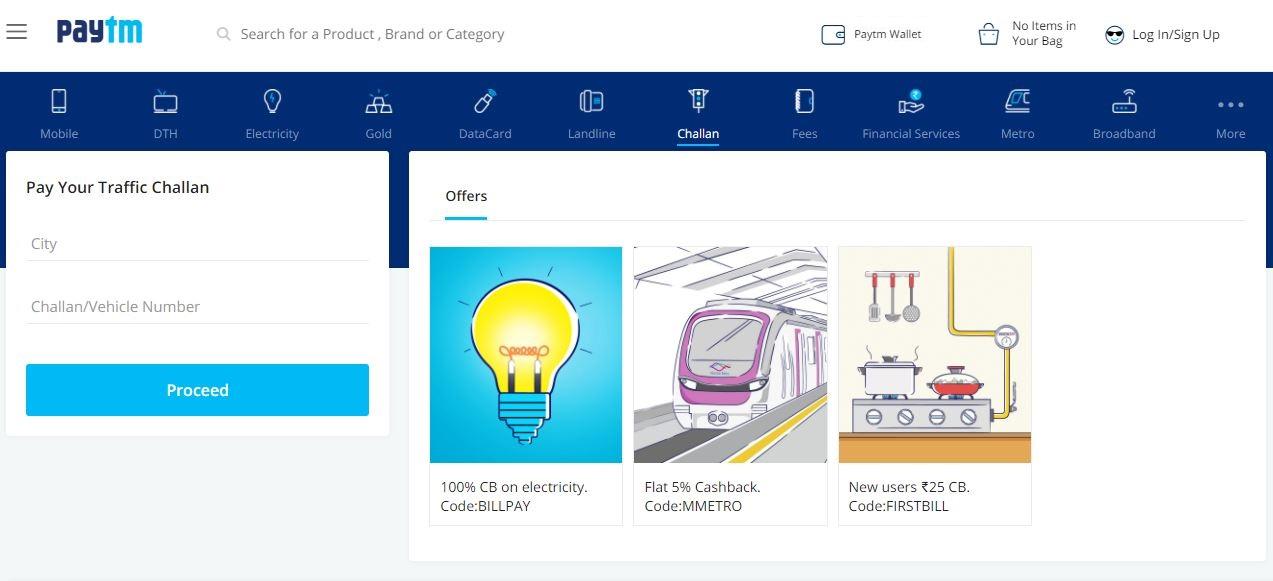The image size is (1273, 581).
Task: Open the electricity bulb offer image
Action: click(526, 355)
